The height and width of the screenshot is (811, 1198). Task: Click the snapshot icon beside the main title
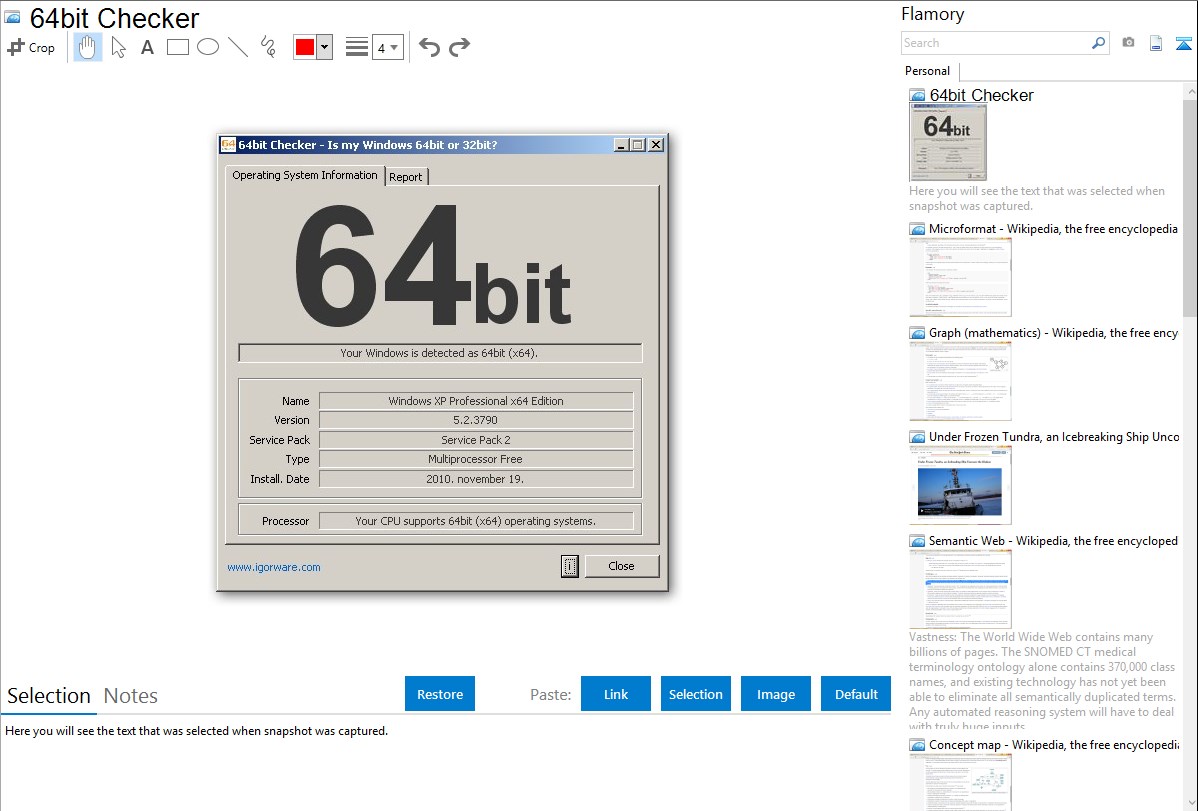tap(13, 18)
